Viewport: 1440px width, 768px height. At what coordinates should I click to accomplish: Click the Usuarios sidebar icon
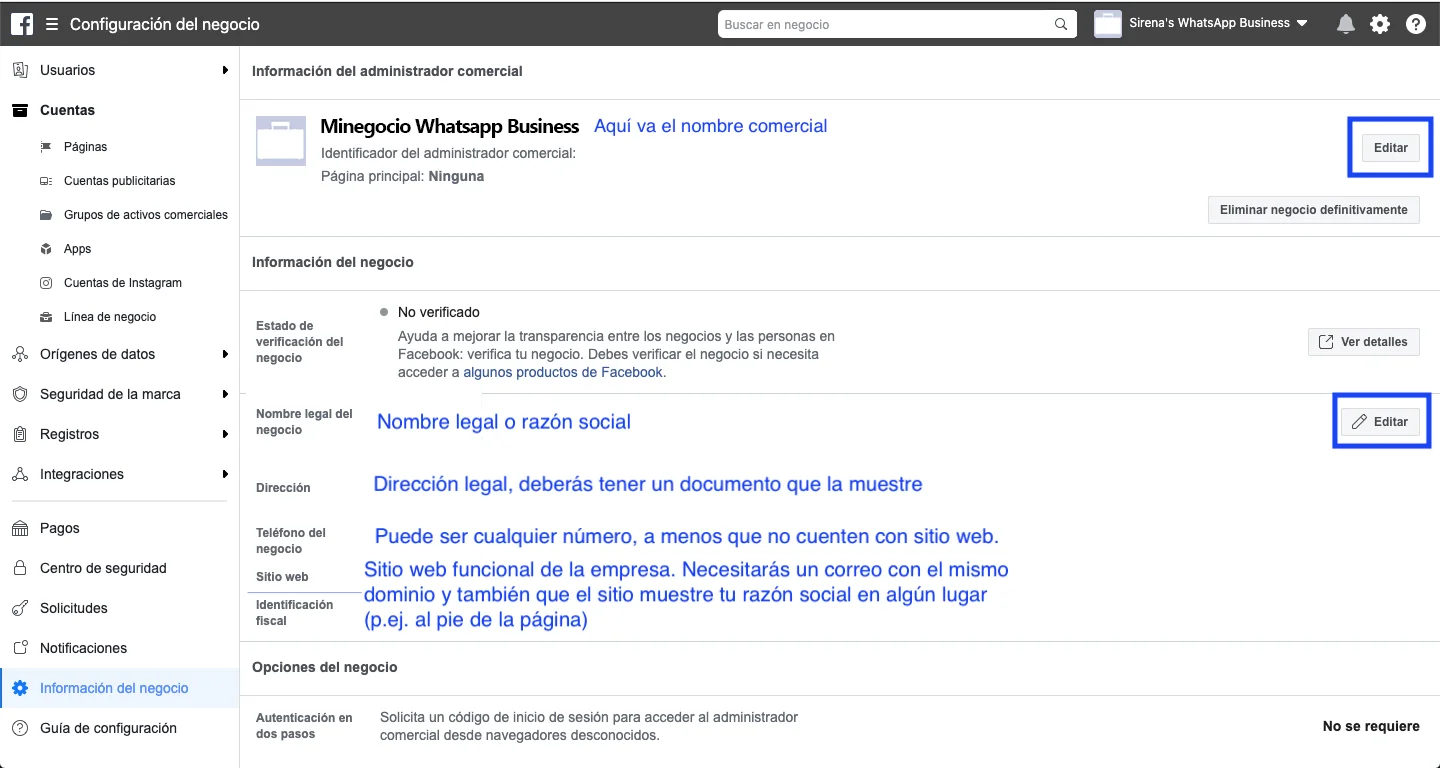[x=20, y=70]
